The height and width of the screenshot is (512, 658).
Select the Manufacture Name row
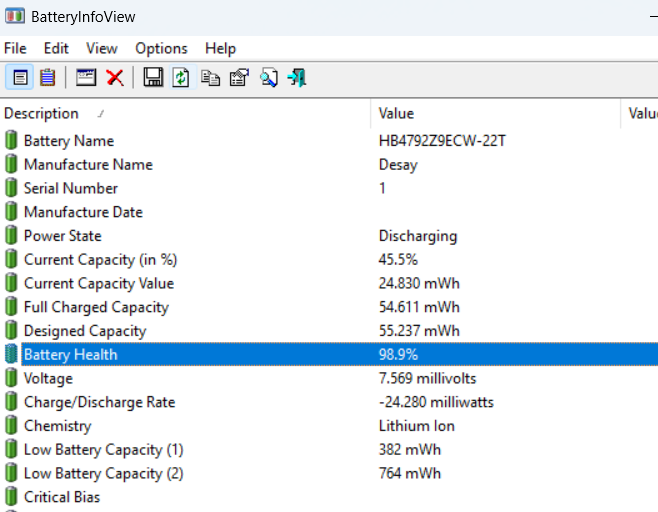pos(329,165)
